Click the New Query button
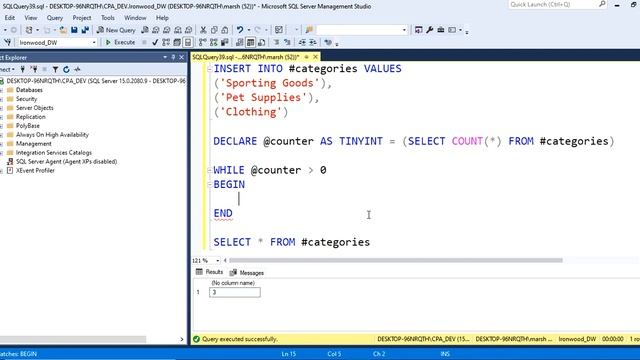The width and height of the screenshot is (640, 360). click(116, 30)
